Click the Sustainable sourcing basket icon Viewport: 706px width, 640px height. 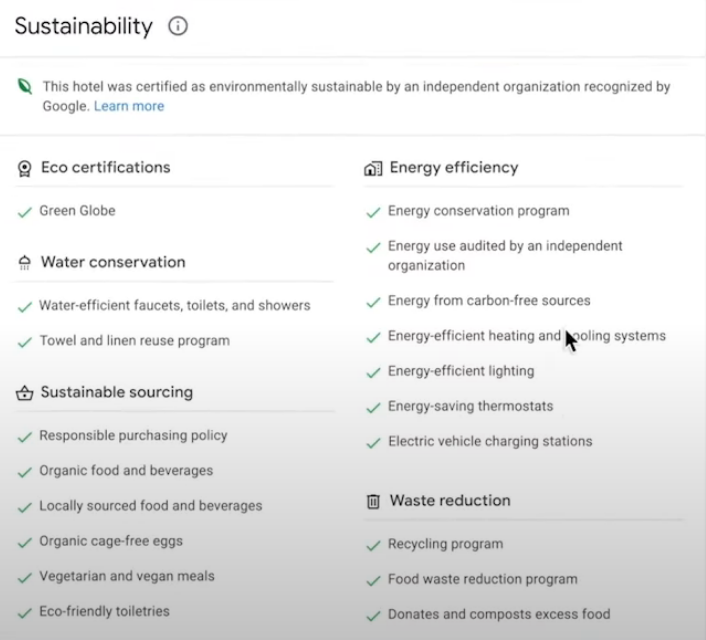25,393
